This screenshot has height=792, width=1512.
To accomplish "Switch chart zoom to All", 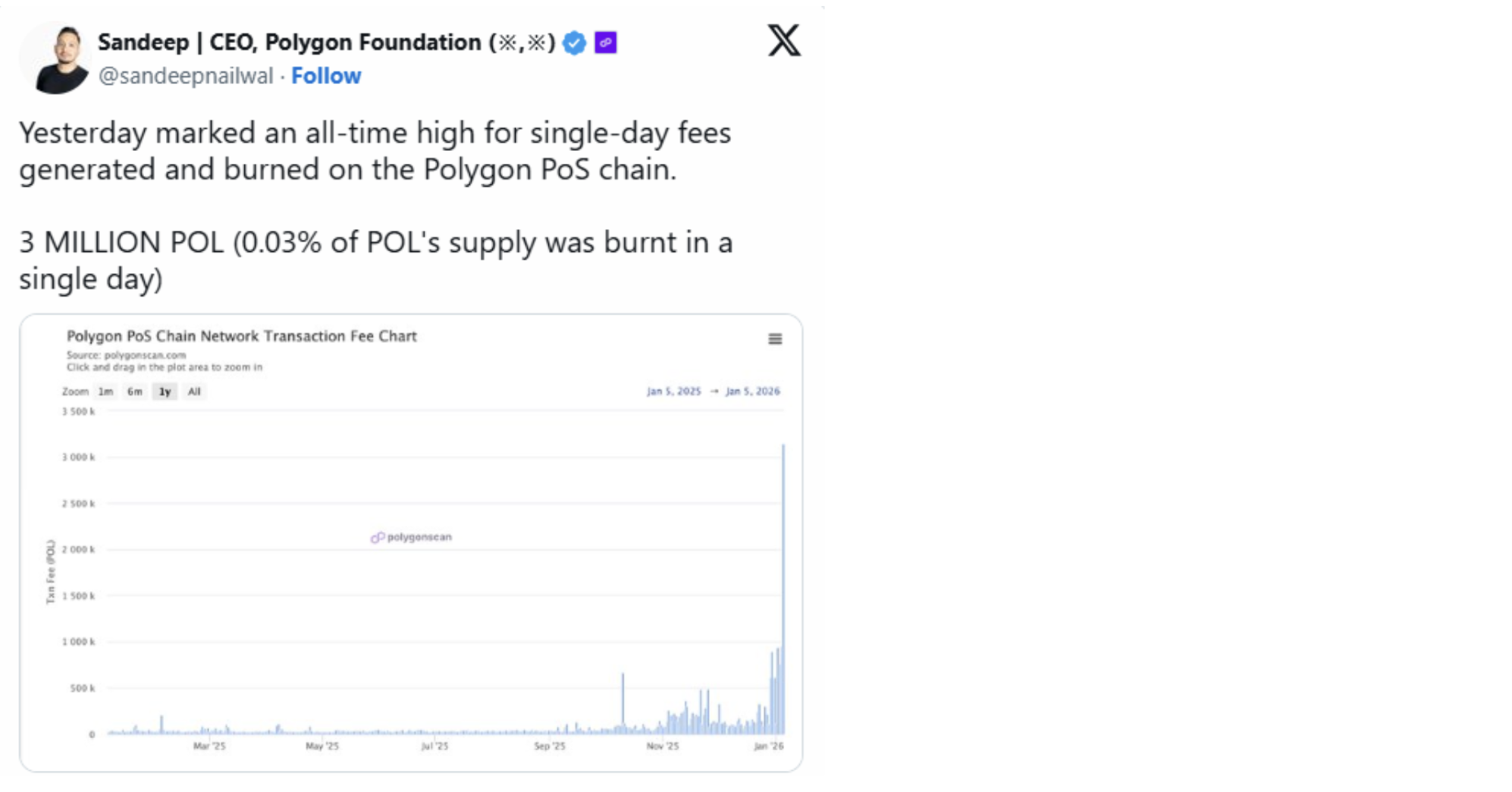I will [194, 391].
